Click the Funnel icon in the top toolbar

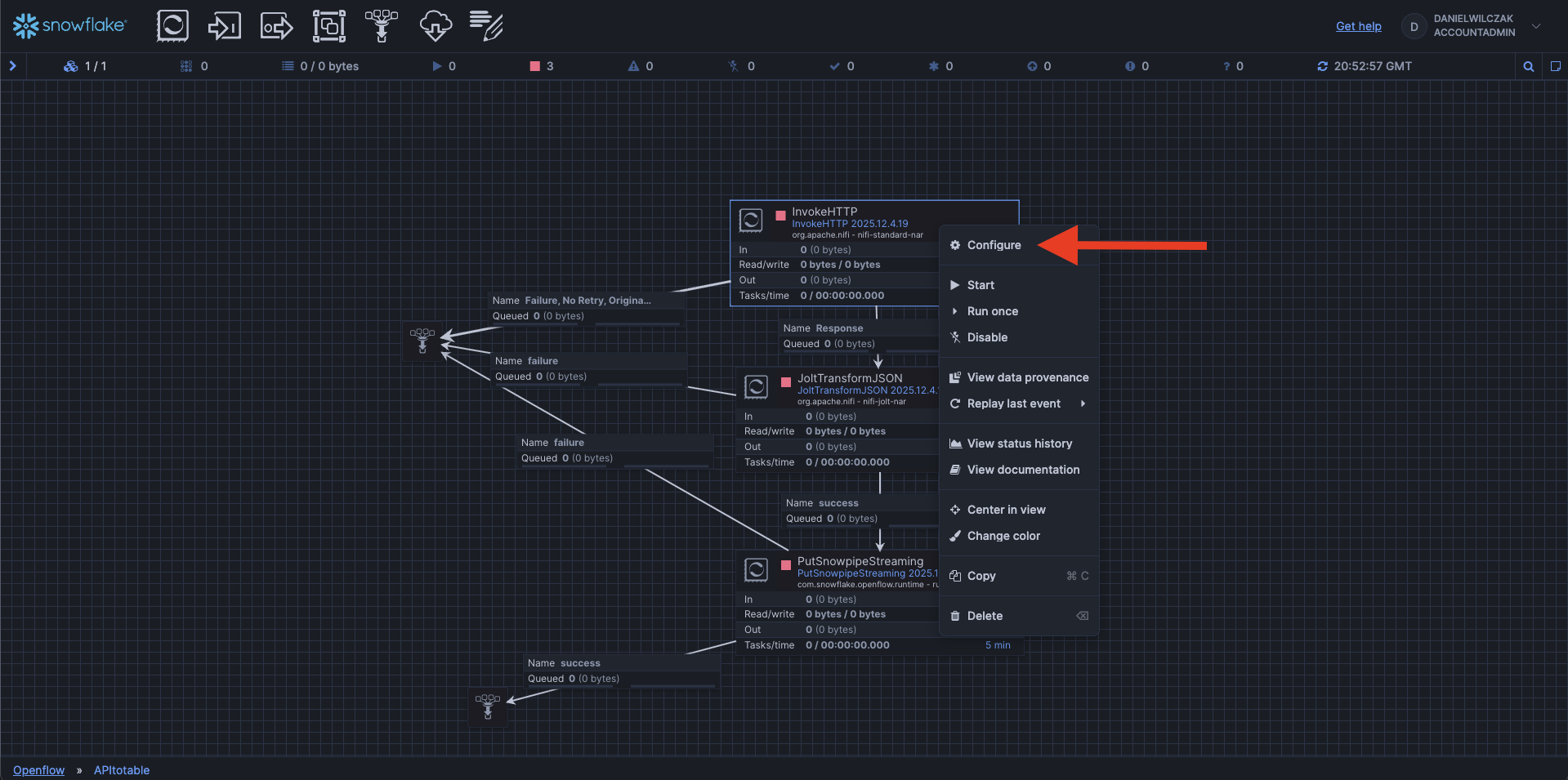point(381,26)
